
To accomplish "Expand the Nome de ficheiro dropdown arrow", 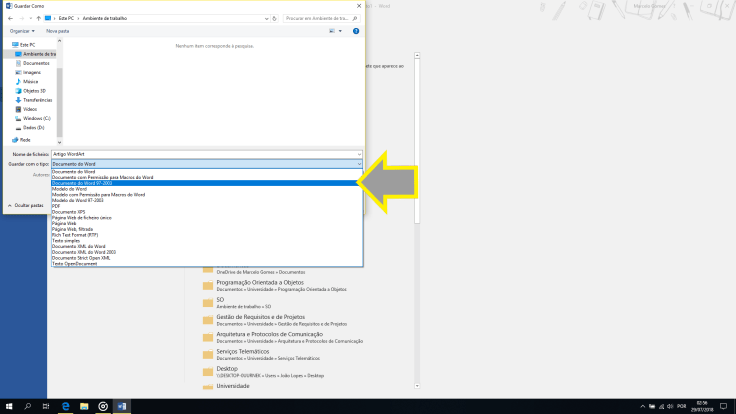I will [358, 153].
